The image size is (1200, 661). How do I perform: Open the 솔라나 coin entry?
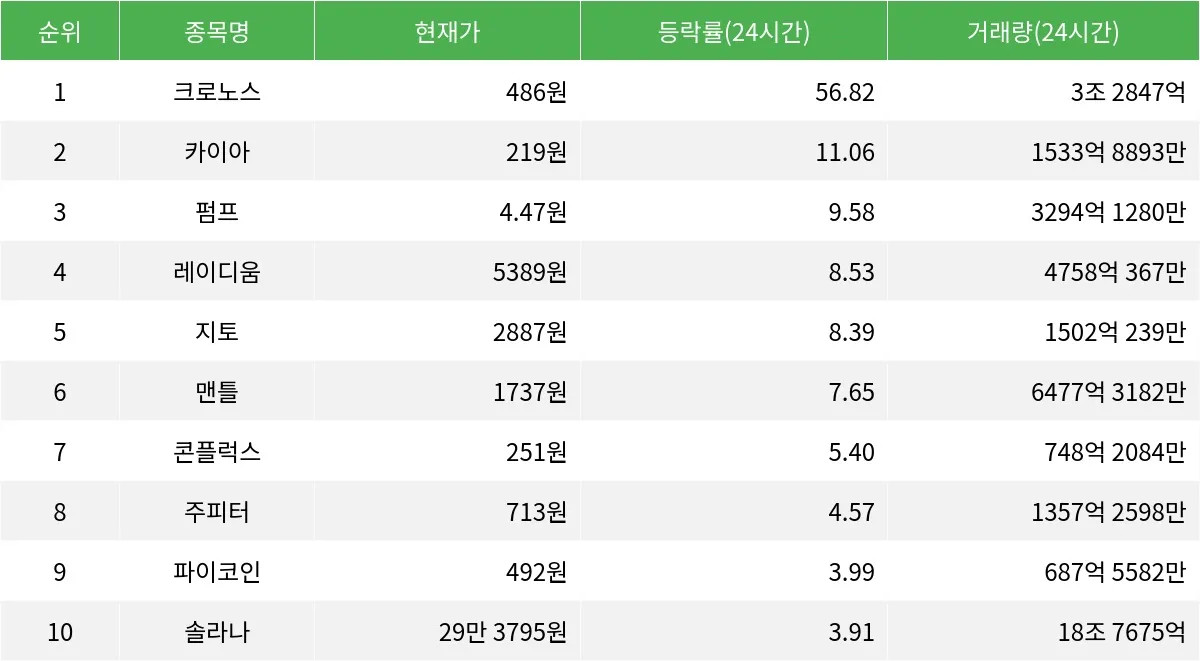217,632
